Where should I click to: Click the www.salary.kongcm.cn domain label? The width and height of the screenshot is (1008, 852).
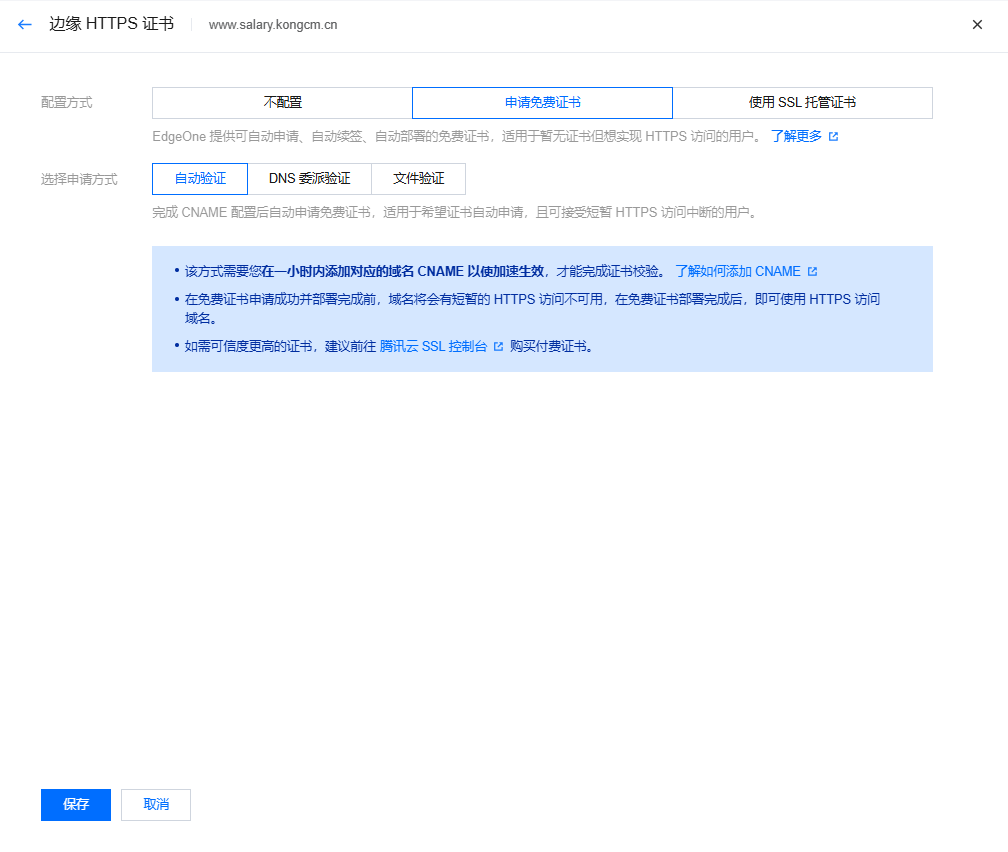coord(270,24)
